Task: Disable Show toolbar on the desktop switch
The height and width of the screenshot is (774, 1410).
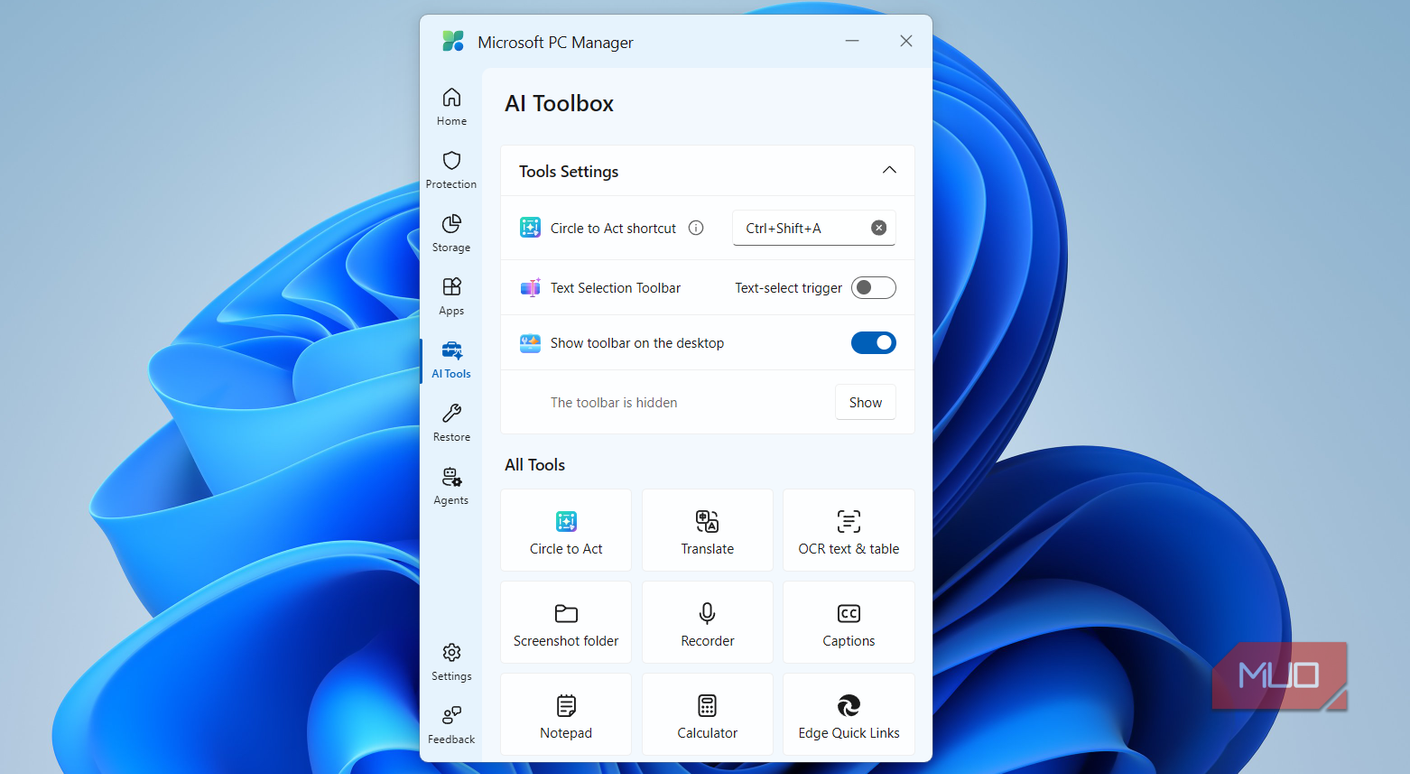Action: [x=873, y=343]
